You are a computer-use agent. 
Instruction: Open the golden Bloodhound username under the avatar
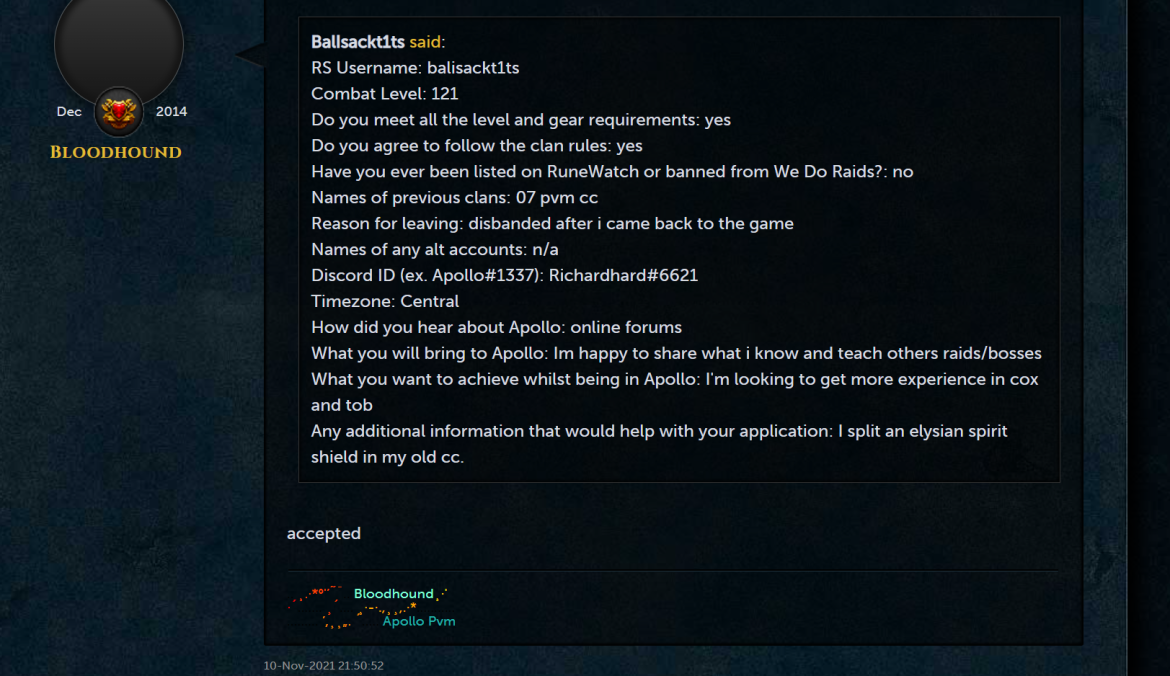[116, 152]
